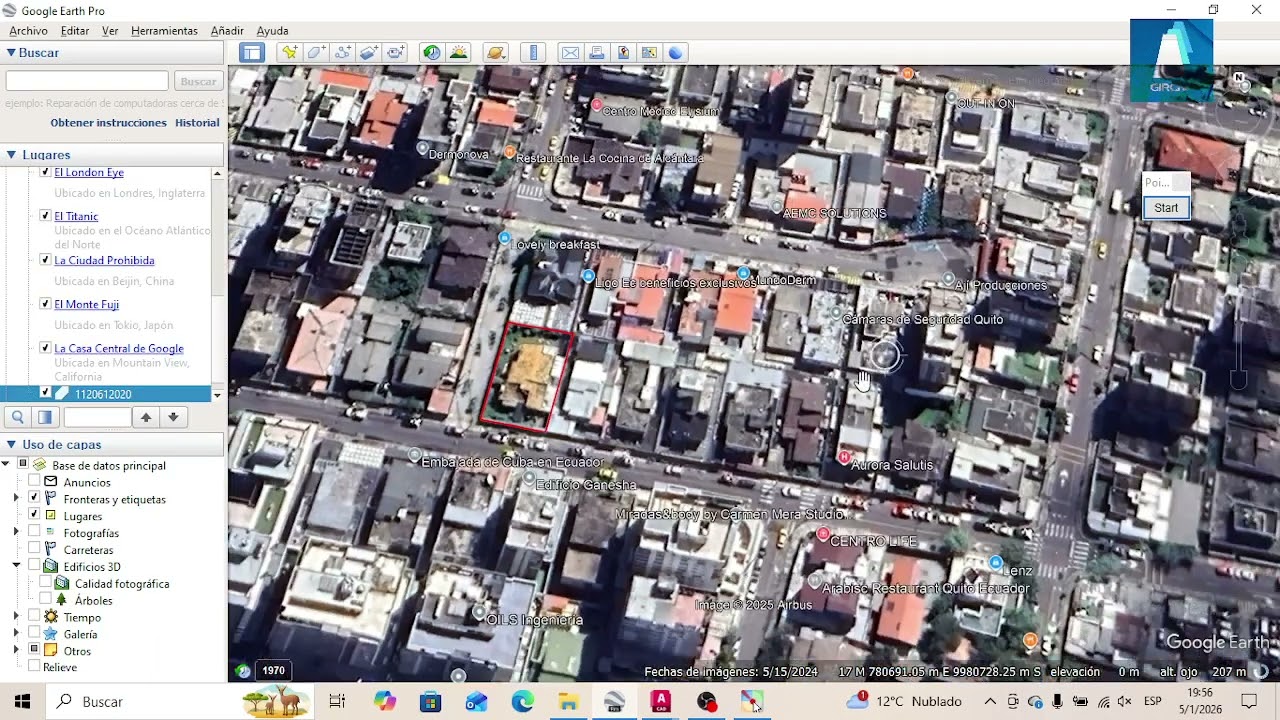Open Microsoft Store from the taskbar
The height and width of the screenshot is (720, 1280).
click(430, 702)
